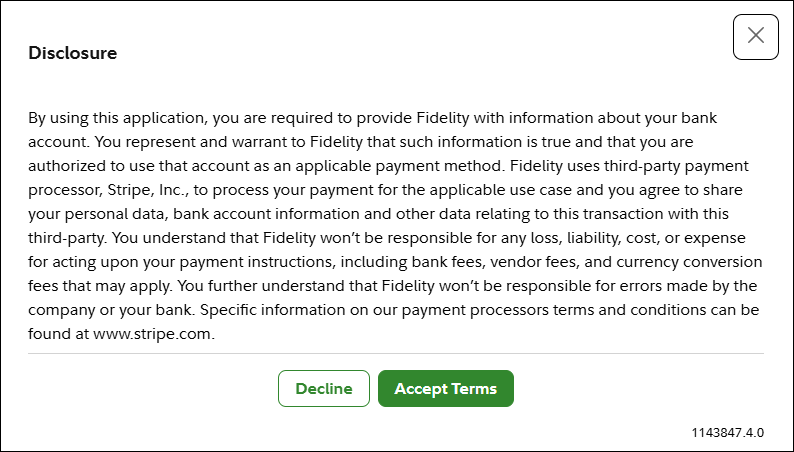Decline the disclosure terms
Screen dimensions: 794x452
(324, 388)
